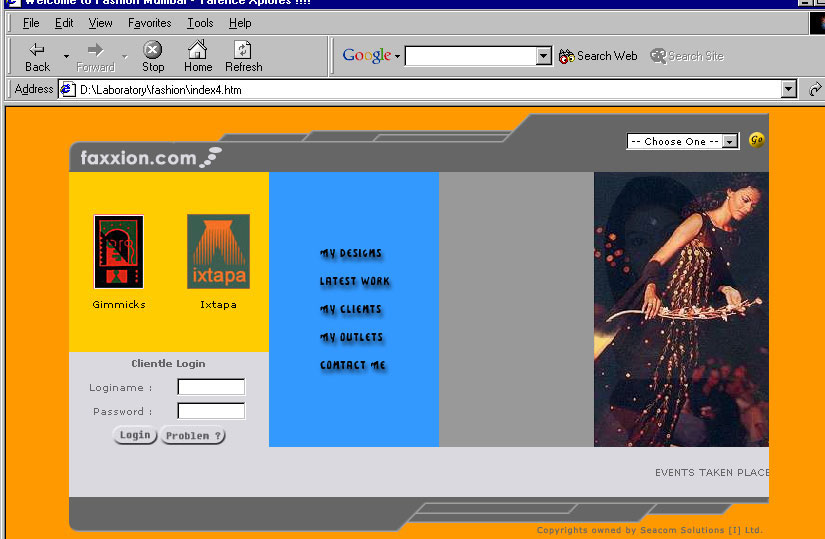
Task: Click the faxxion.com logo
Action: [151, 157]
